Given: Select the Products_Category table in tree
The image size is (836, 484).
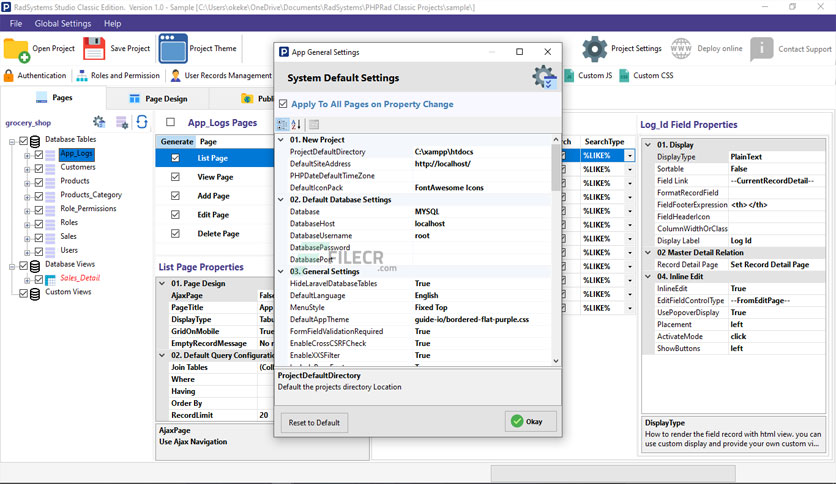Looking at the screenshot, I should (x=91, y=195).
